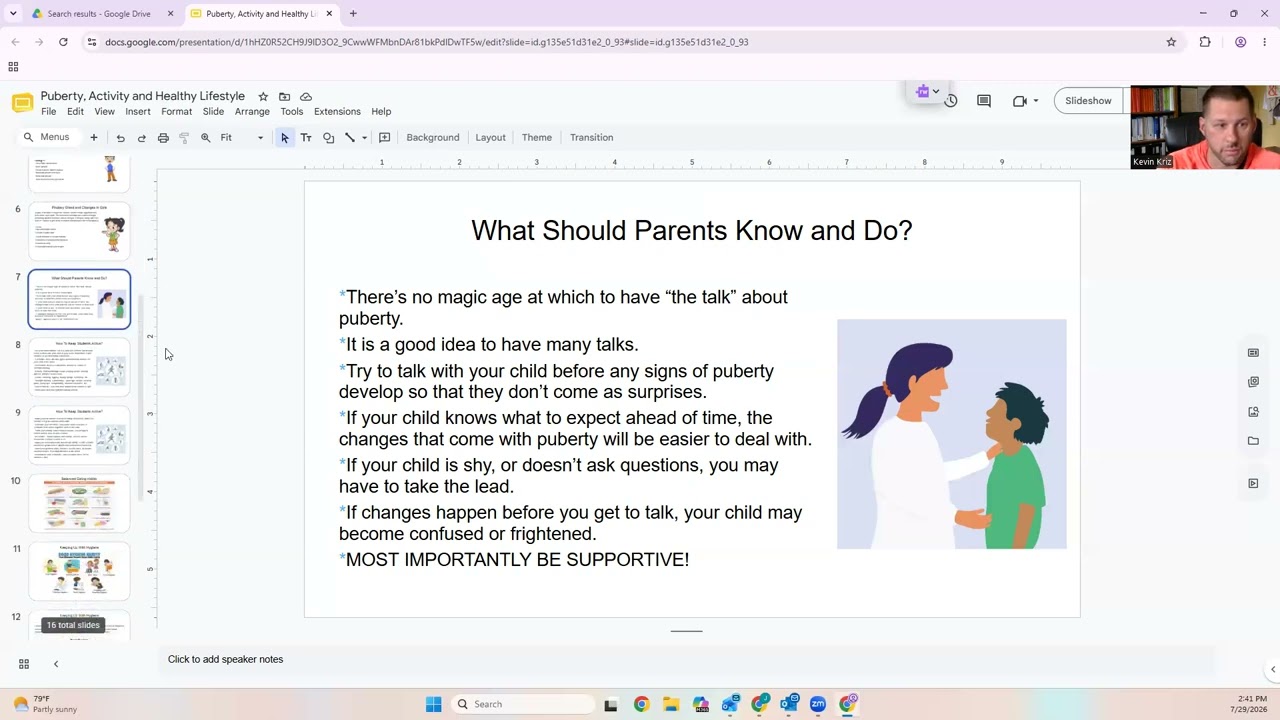The height and width of the screenshot is (720, 1280).
Task: Click the bottom right side panel icon
Action: click(1253, 484)
